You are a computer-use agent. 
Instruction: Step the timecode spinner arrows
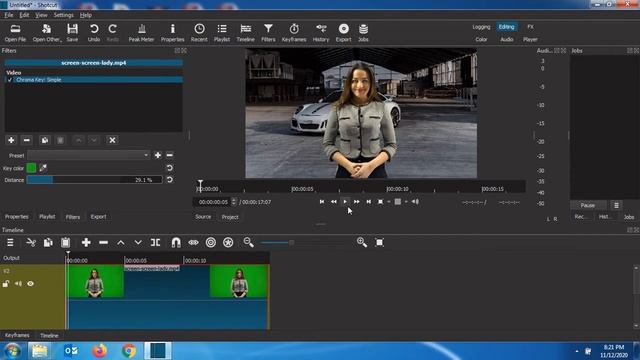234,202
